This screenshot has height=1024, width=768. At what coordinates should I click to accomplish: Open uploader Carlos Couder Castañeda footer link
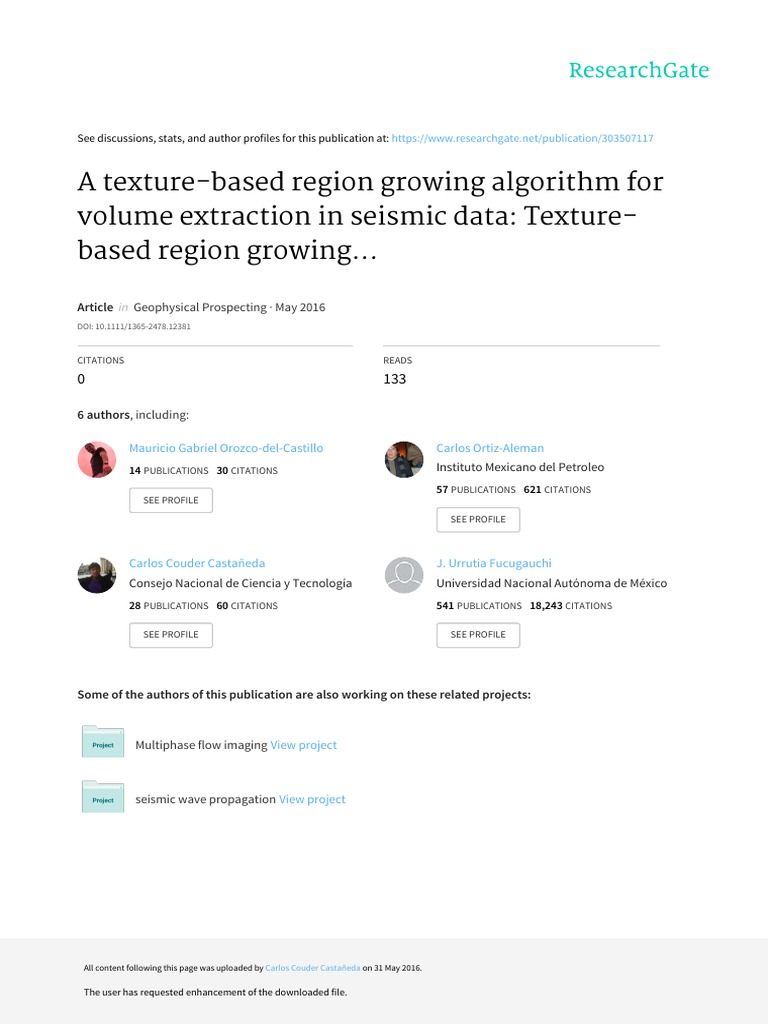(313, 968)
